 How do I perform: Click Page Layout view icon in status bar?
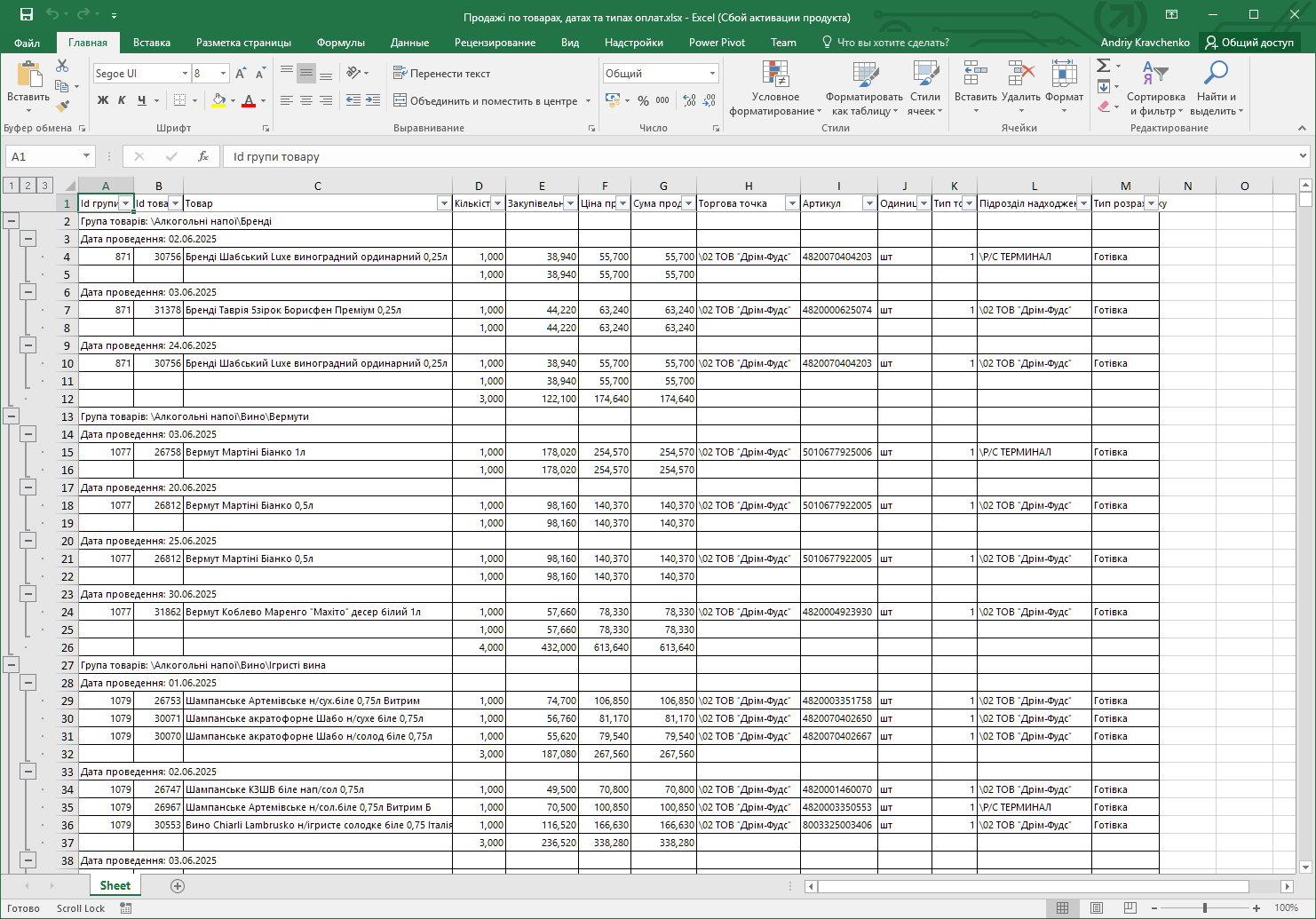point(1097,908)
